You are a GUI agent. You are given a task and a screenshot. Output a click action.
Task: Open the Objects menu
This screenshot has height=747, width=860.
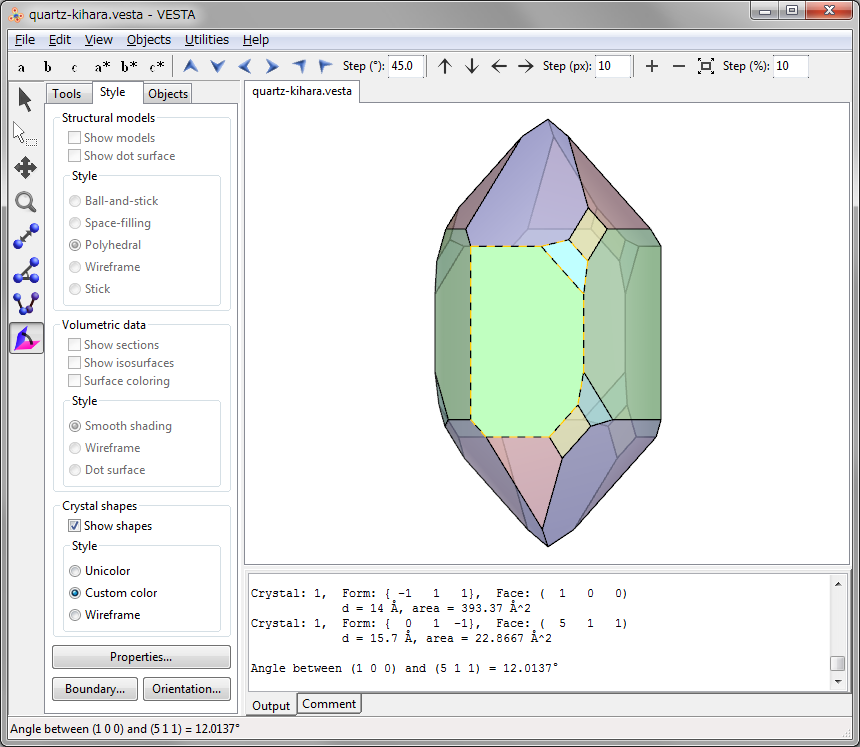tap(148, 40)
